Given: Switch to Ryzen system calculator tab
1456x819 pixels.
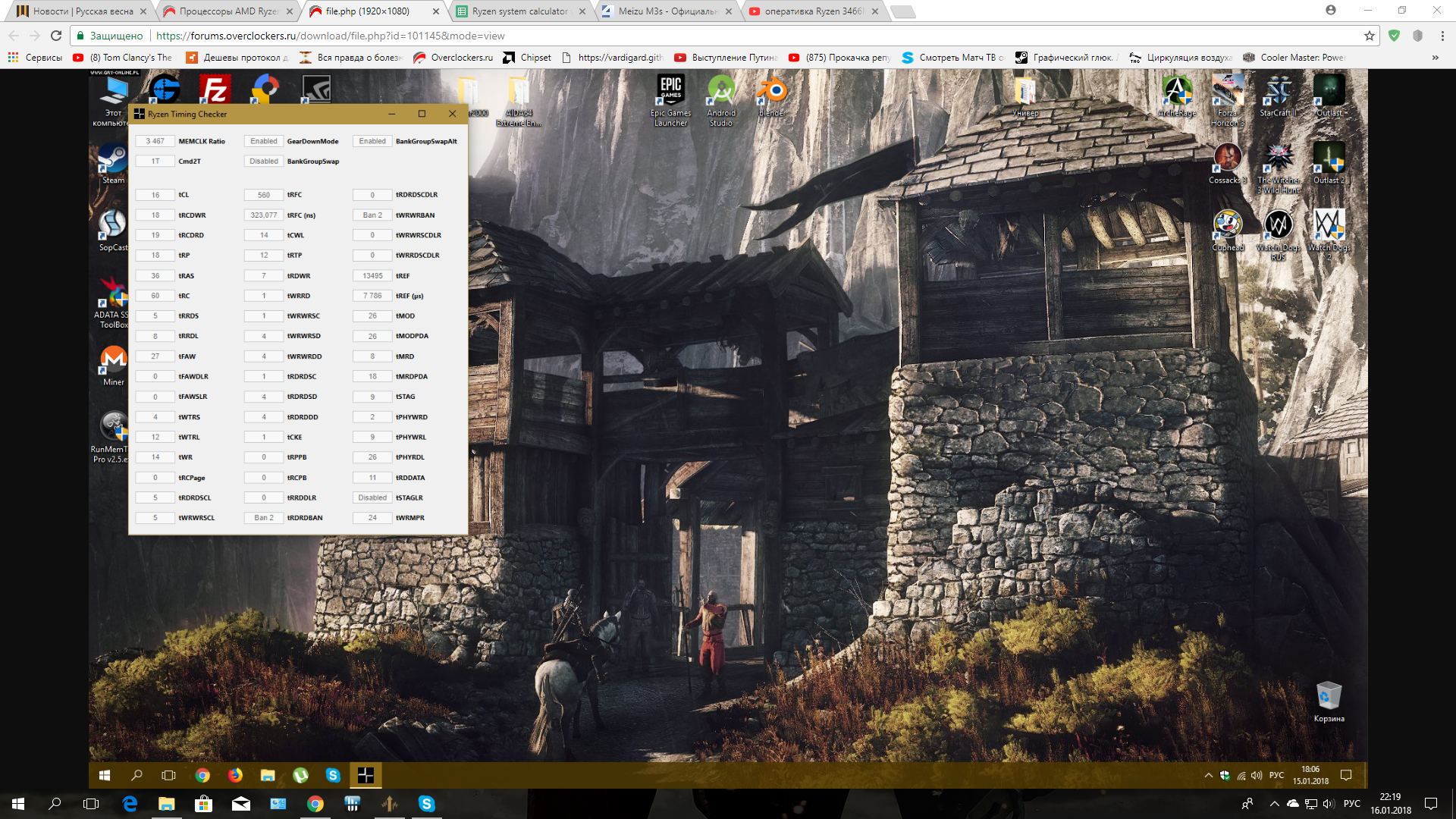Looking at the screenshot, I should 519,11.
